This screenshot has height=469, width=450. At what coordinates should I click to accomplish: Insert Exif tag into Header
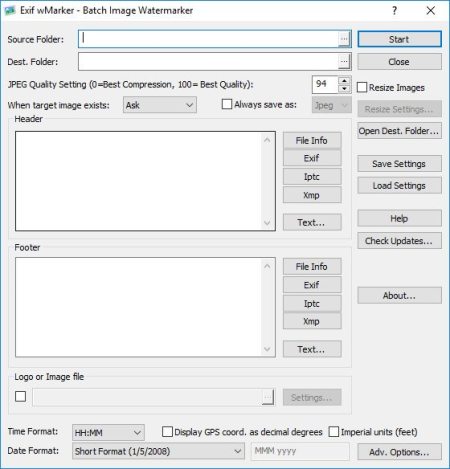pyautogui.click(x=312, y=158)
